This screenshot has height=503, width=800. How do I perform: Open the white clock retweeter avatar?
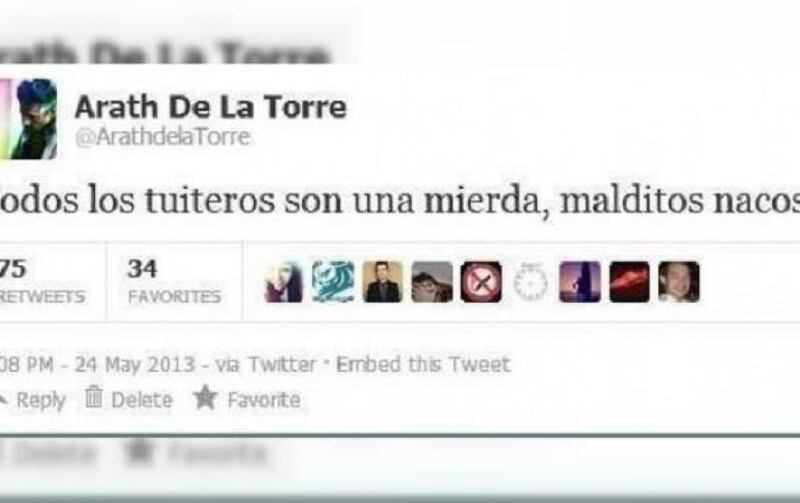[x=531, y=282]
